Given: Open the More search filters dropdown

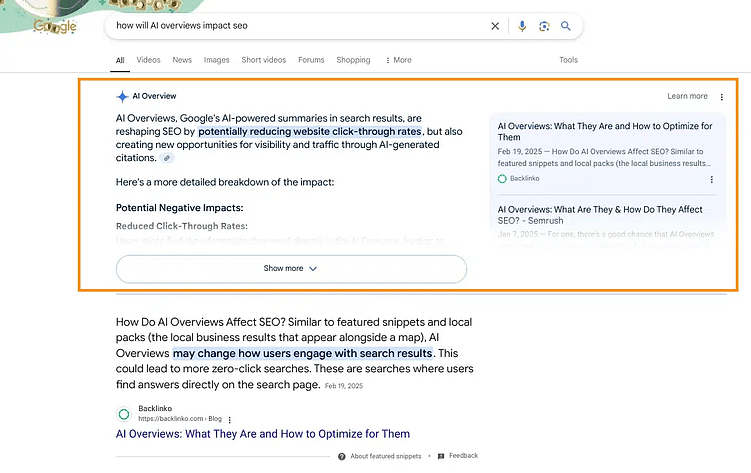Looking at the screenshot, I should coord(398,60).
